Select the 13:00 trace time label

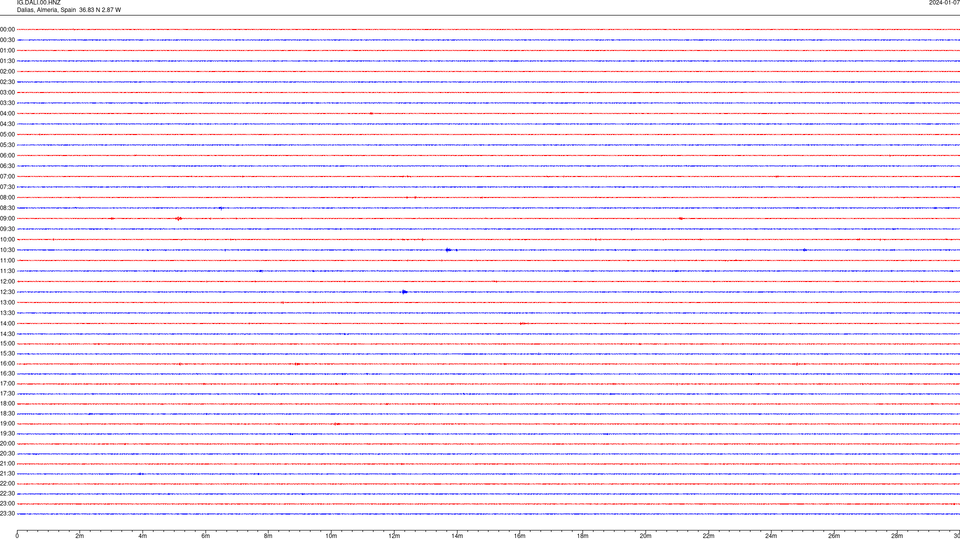pos(7,302)
